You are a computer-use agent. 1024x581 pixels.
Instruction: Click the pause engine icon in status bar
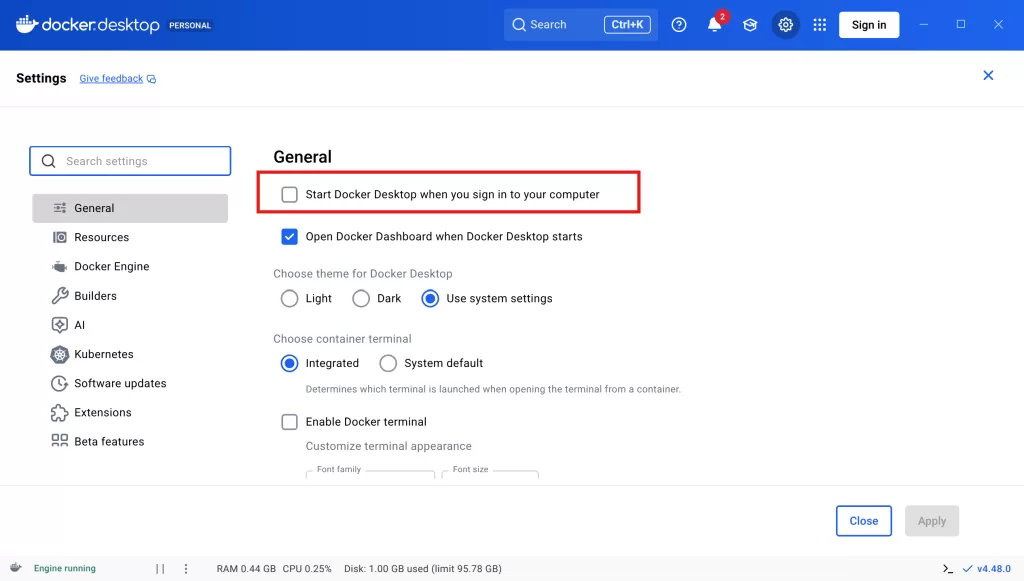160,568
